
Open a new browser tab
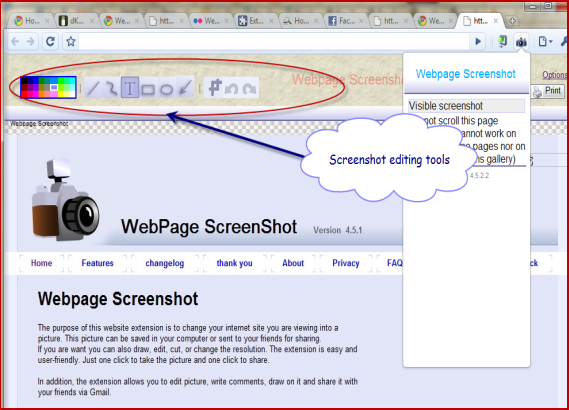pos(512,21)
